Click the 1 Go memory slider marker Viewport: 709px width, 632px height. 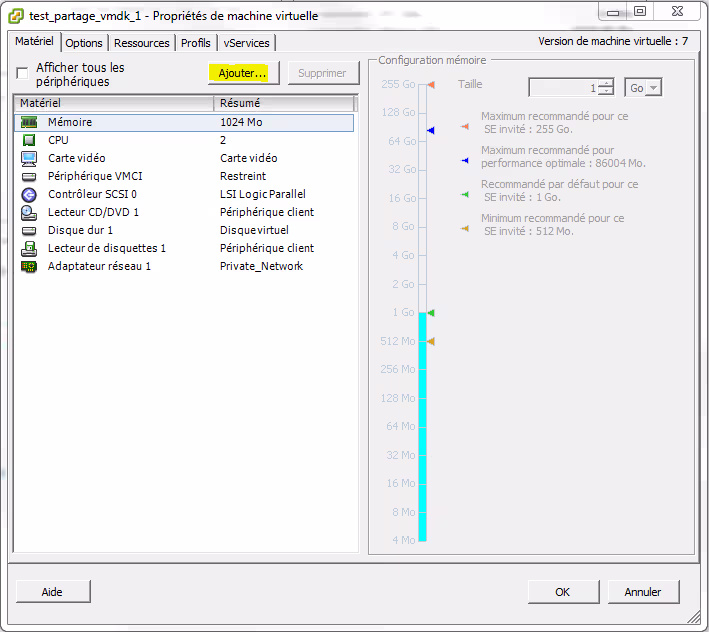pos(430,313)
